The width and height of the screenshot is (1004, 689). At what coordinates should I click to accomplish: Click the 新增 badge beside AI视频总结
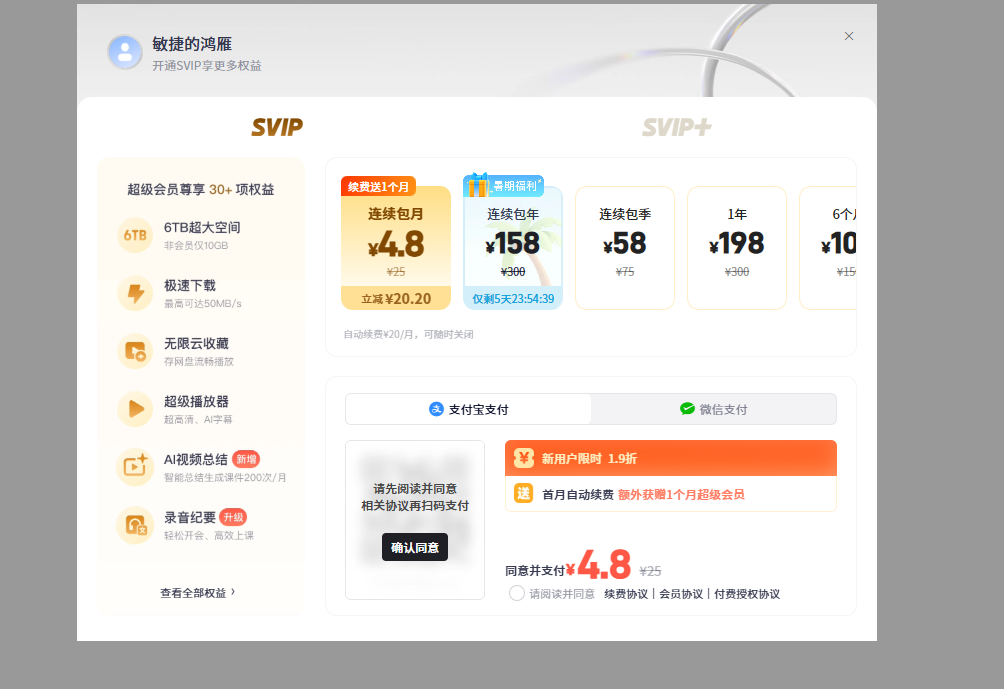click(246, 459)
